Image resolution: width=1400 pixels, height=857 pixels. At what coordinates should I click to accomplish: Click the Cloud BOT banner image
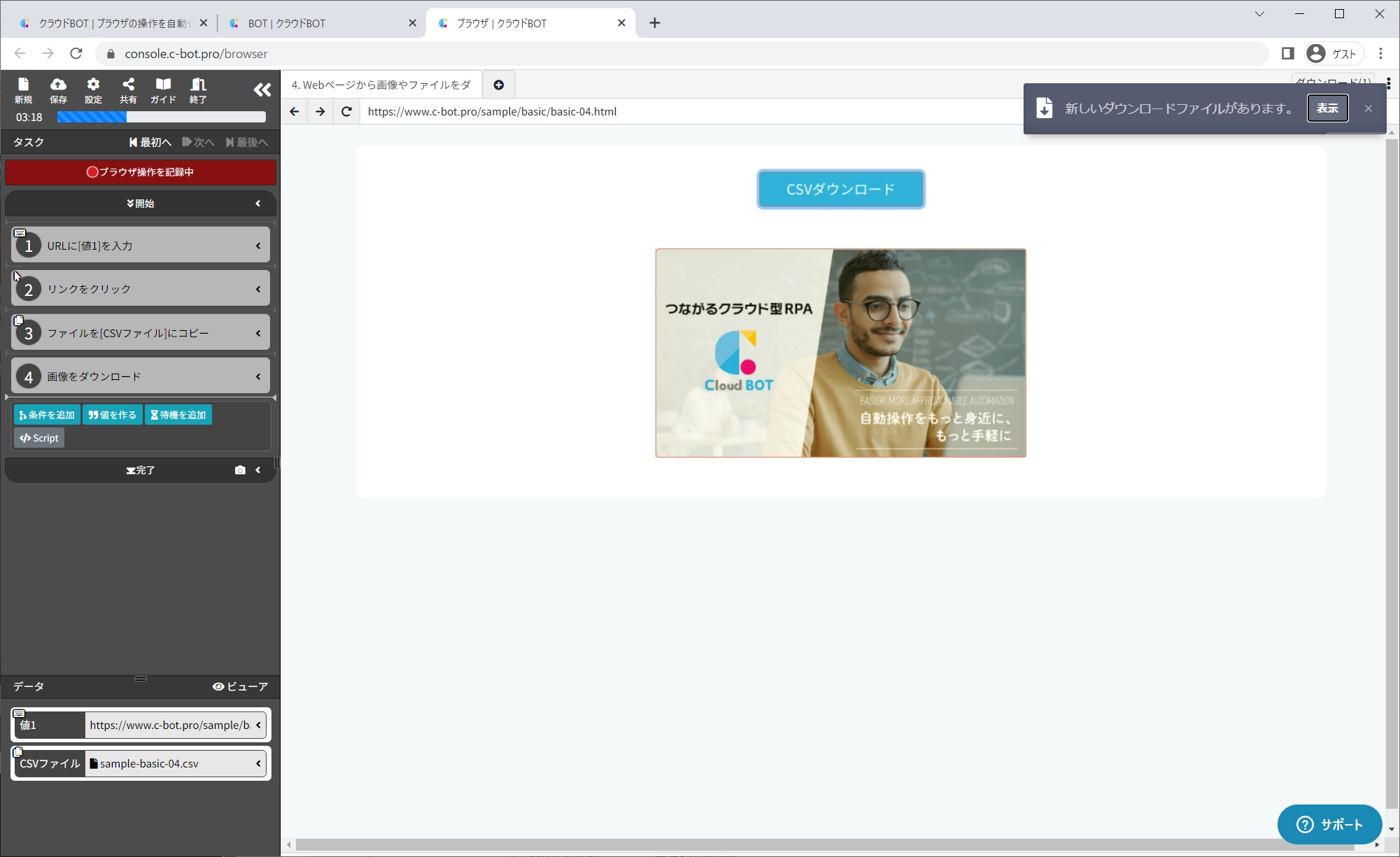click(840, 353)
